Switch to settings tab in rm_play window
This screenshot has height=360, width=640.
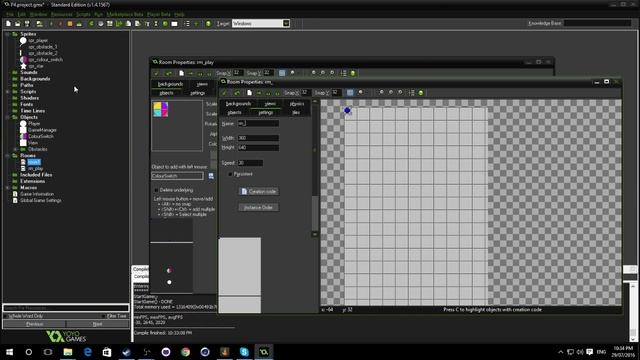[x=198, y=93]
